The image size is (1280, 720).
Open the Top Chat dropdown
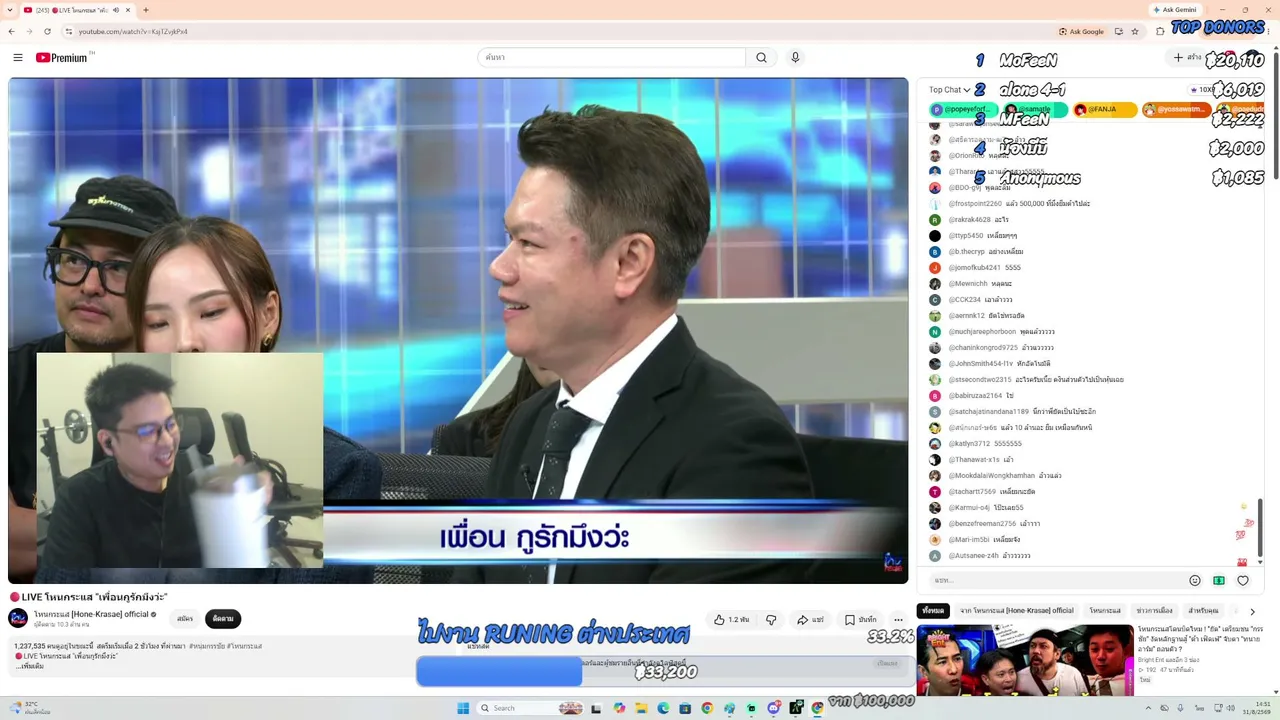949,90
